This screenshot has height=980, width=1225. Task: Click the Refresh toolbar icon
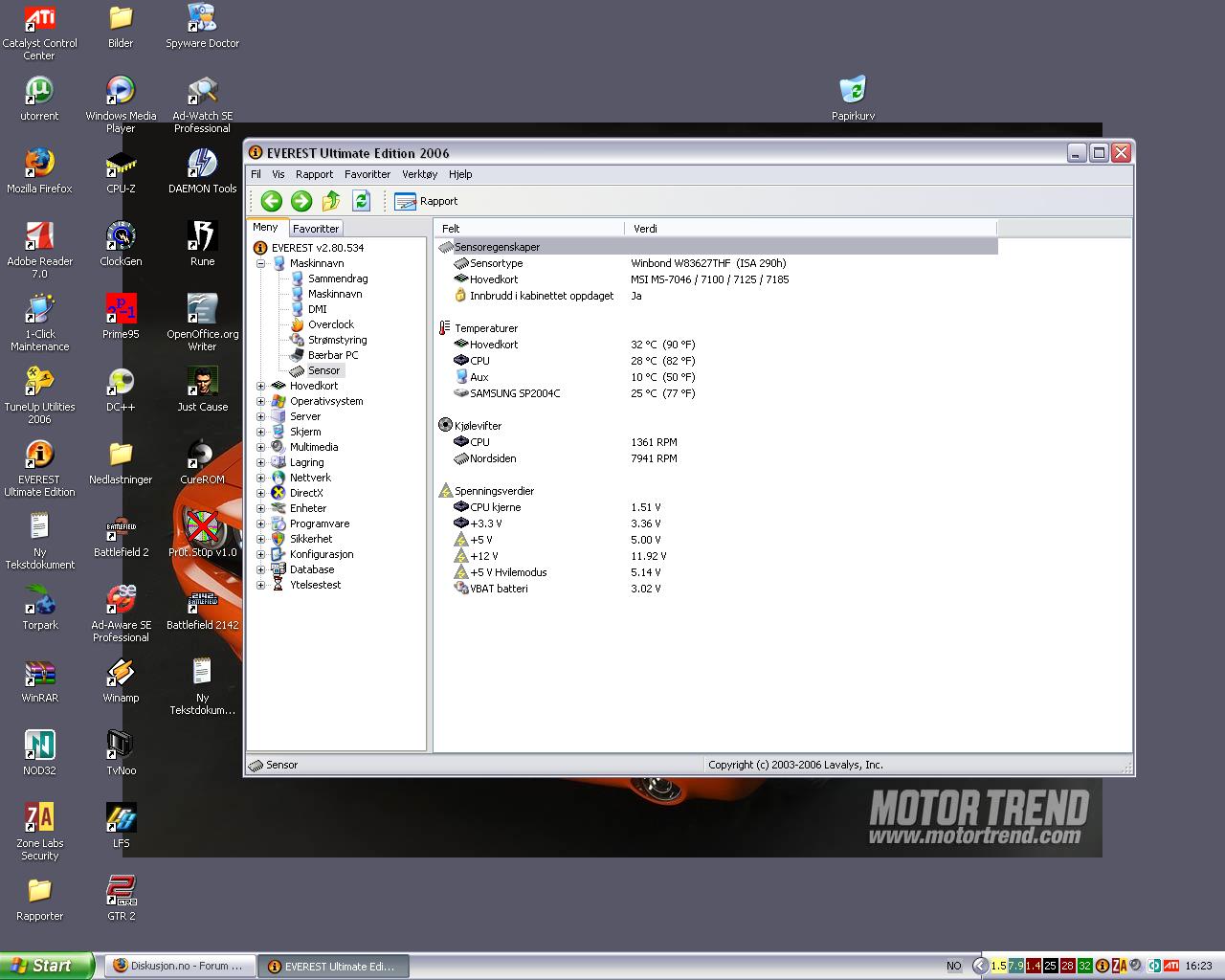click(361, 201)
